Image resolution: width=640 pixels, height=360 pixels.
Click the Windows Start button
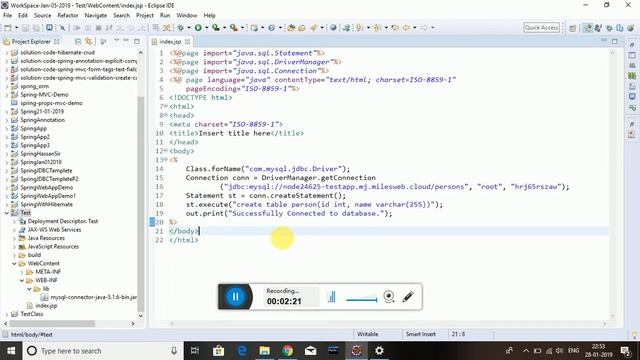click(x=11, y=351)
